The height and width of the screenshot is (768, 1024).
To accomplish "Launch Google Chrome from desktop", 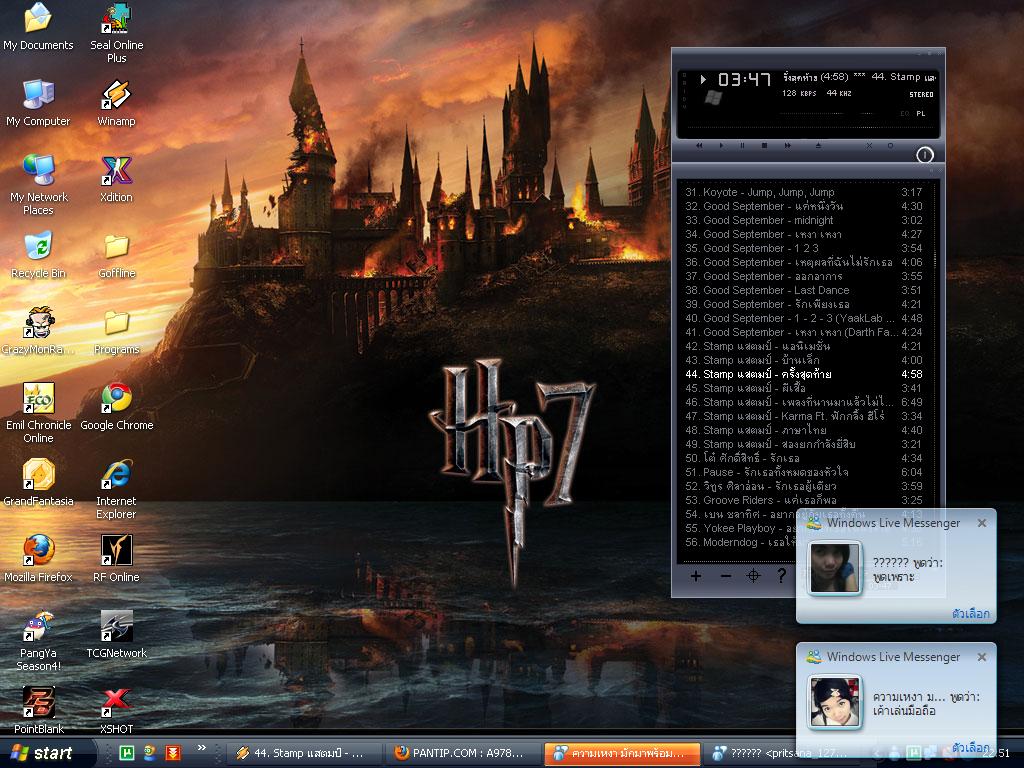I will coord(116,407).
